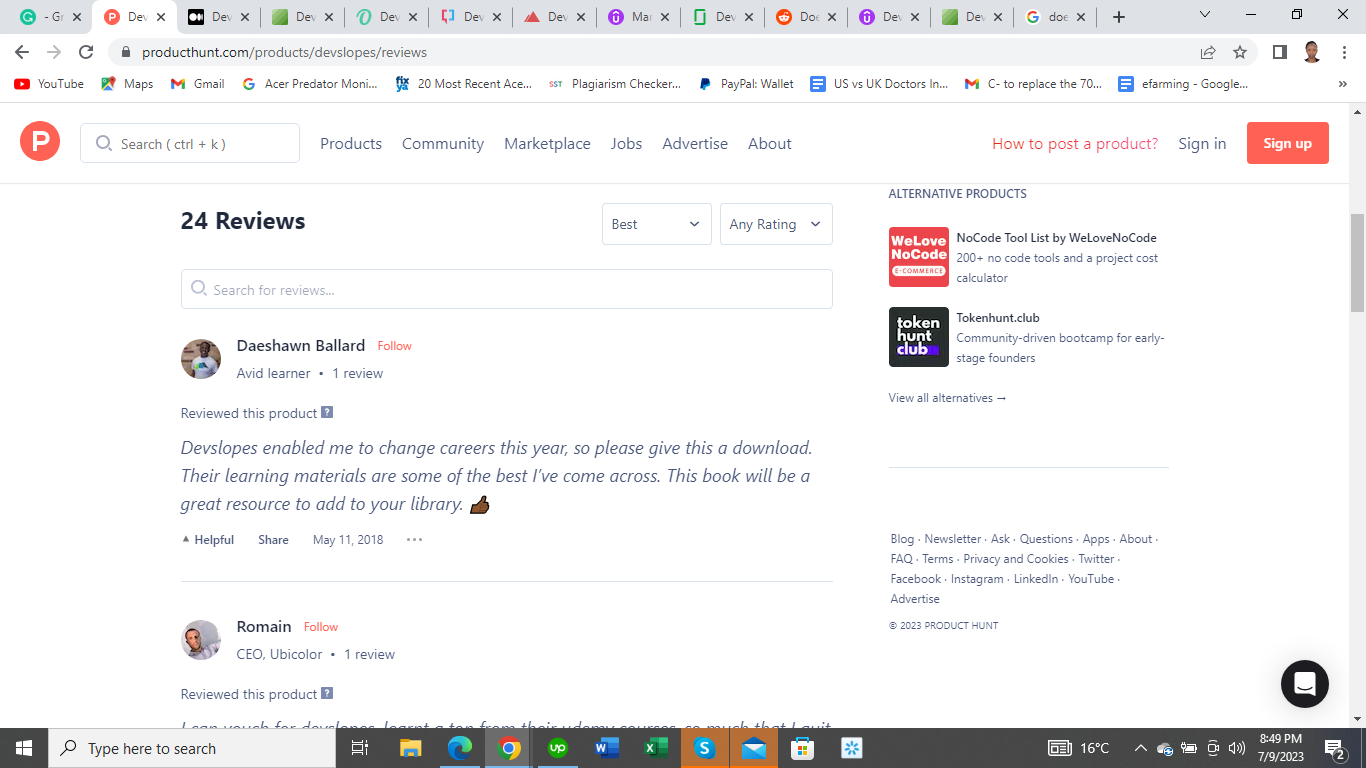Open Privacy and Cookies footer link
The image size is (1366, 768).
(1016, 559)
